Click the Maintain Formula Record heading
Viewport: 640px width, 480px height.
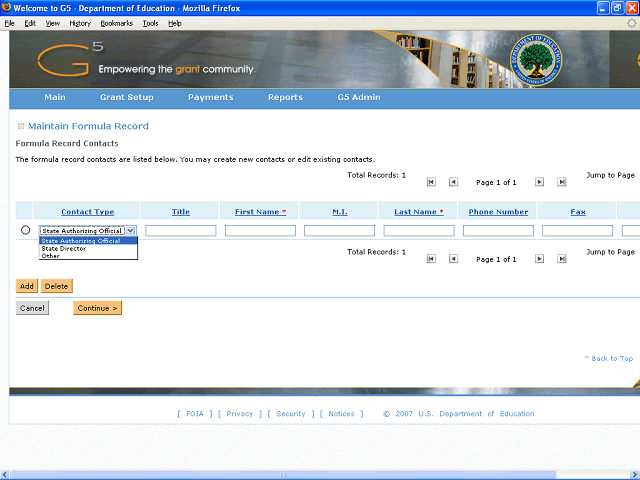tap(88, 126)
